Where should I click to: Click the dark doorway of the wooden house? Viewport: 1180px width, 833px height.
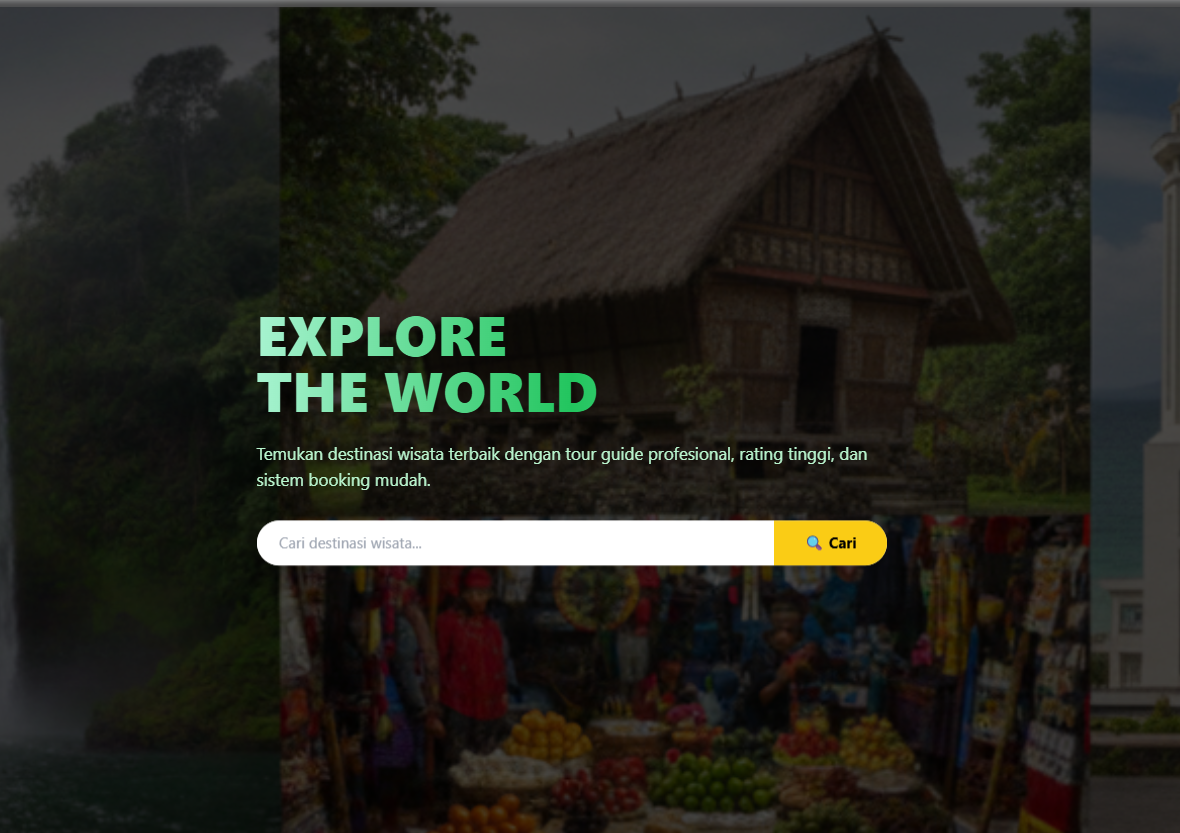[x=817, y=378]
